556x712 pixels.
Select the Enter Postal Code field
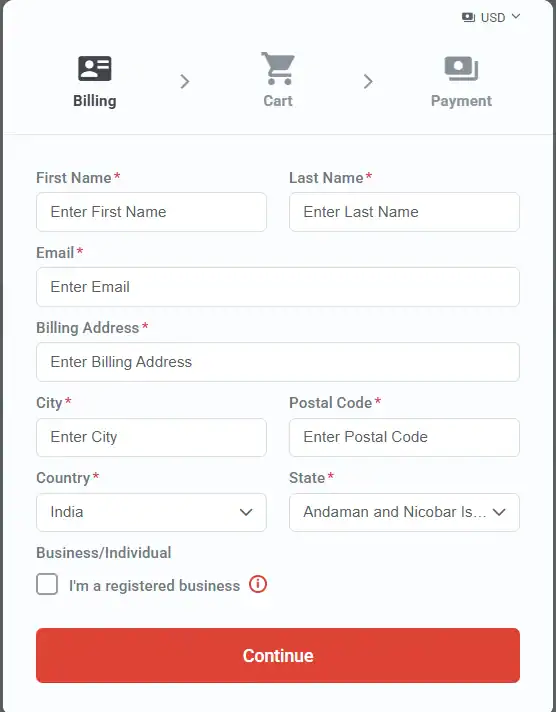[404, 437]
